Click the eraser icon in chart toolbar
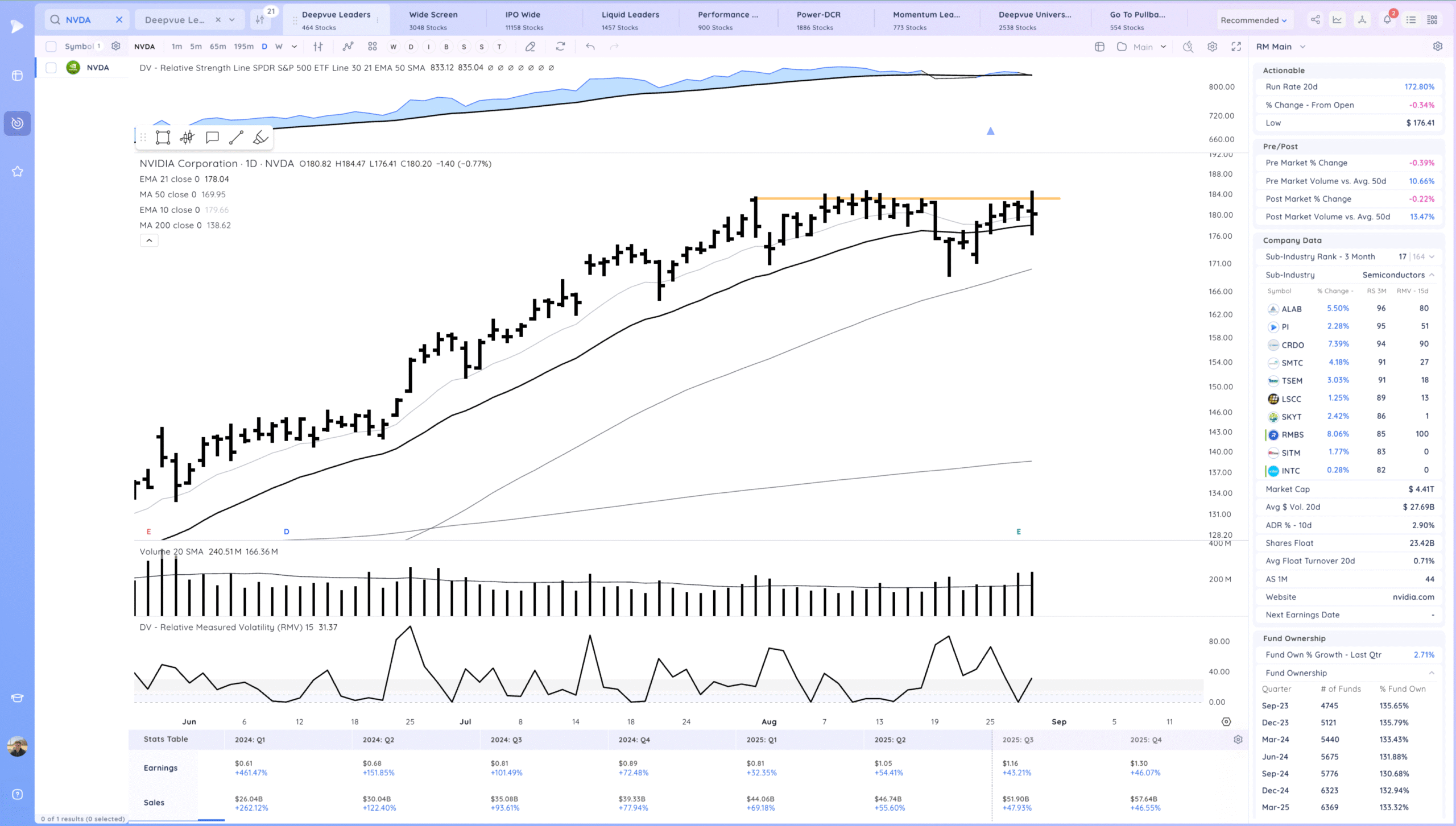Screen dimensions: 1456x826 point(530,47)
